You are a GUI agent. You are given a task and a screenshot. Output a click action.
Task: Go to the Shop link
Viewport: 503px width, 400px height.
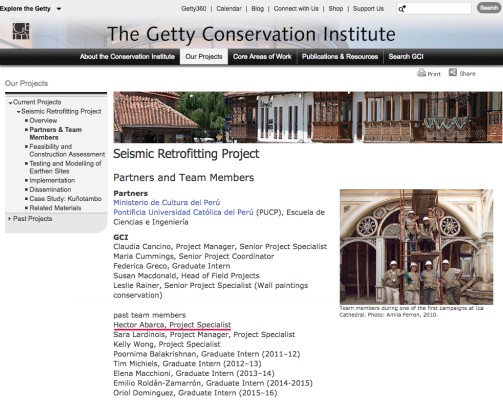336,9
